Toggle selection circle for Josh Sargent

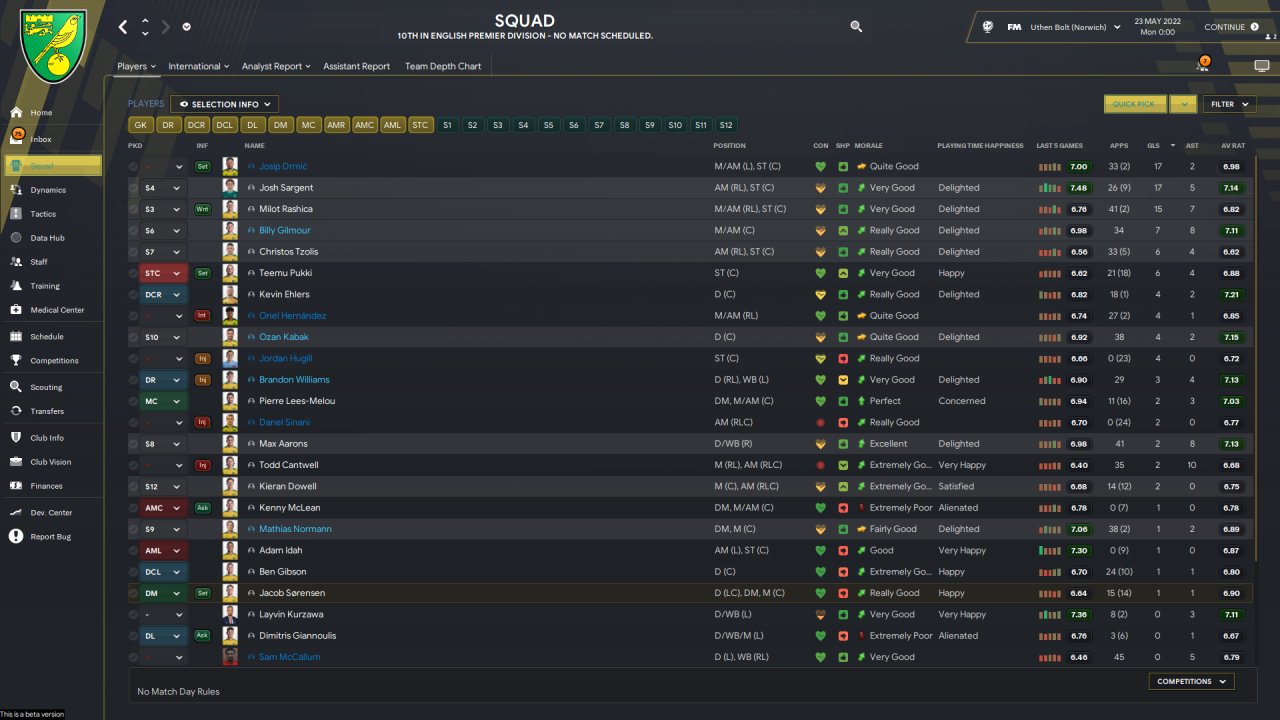[133, 188]
